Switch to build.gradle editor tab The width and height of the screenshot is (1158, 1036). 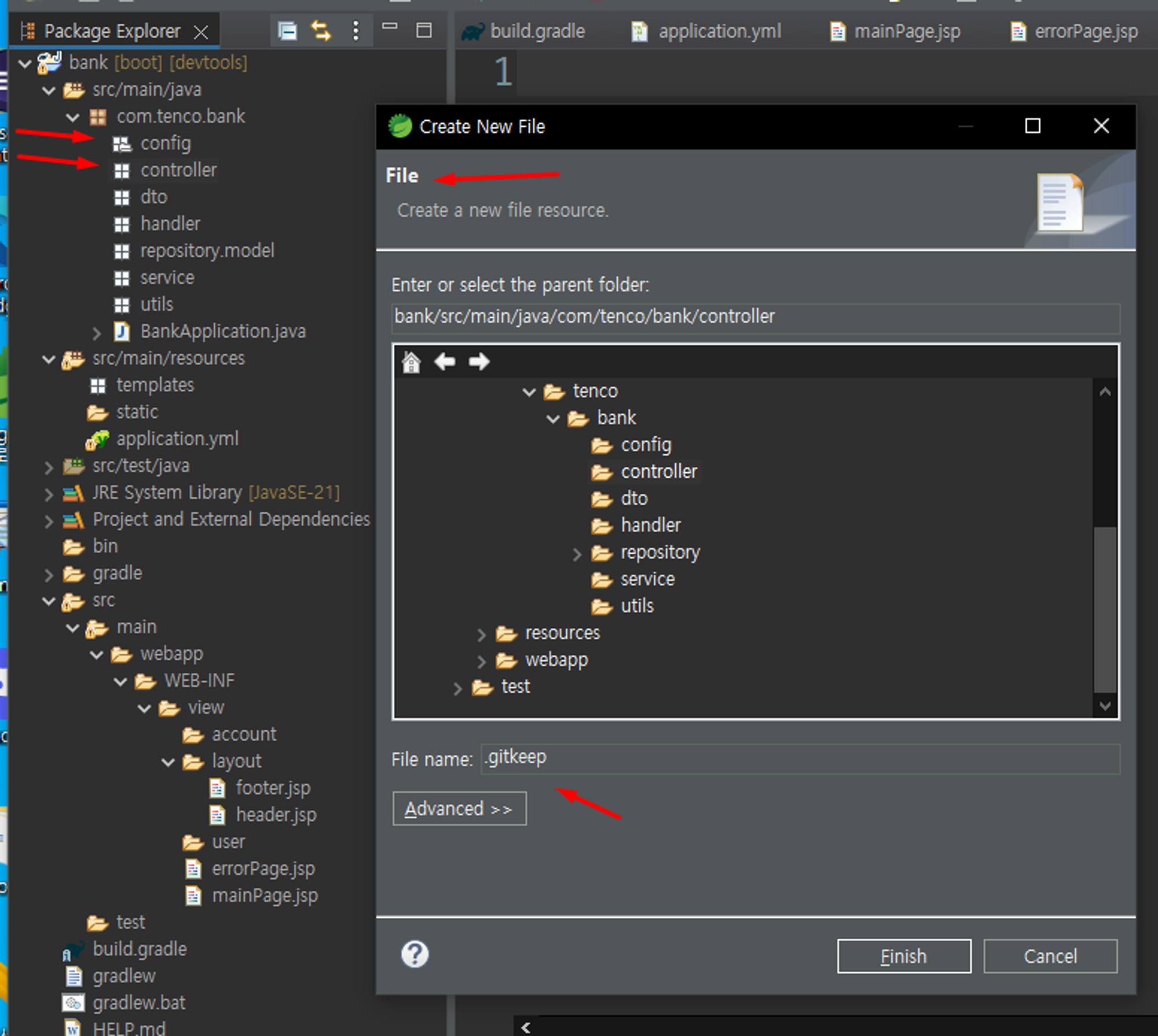537,31
